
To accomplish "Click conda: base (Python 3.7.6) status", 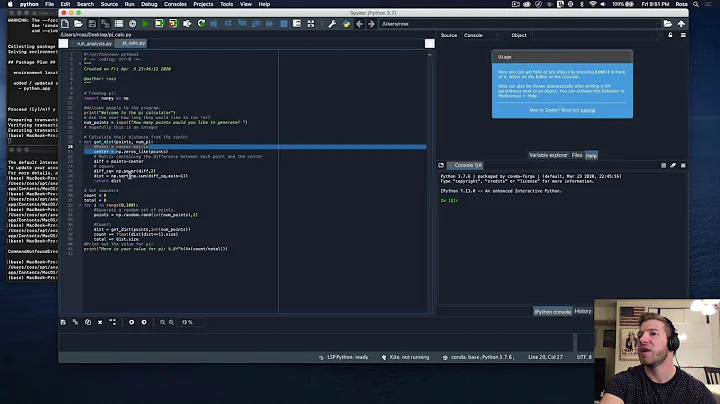I will coord(478,357).
